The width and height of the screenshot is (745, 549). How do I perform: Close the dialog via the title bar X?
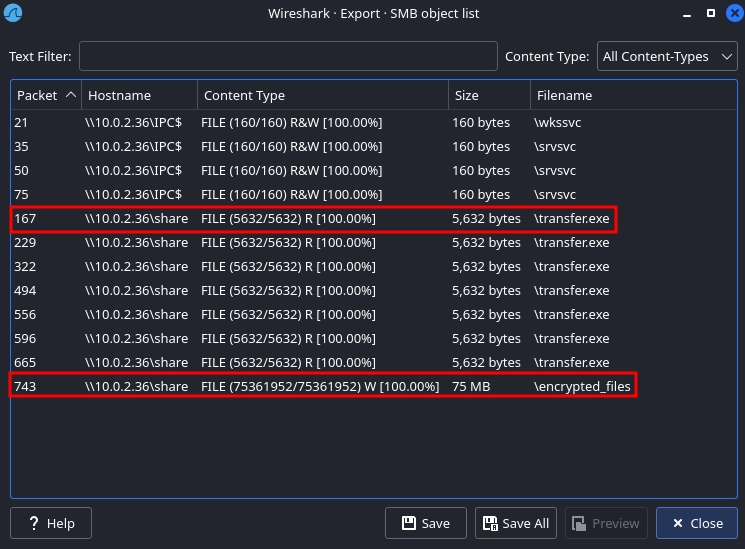pos(731,14)
